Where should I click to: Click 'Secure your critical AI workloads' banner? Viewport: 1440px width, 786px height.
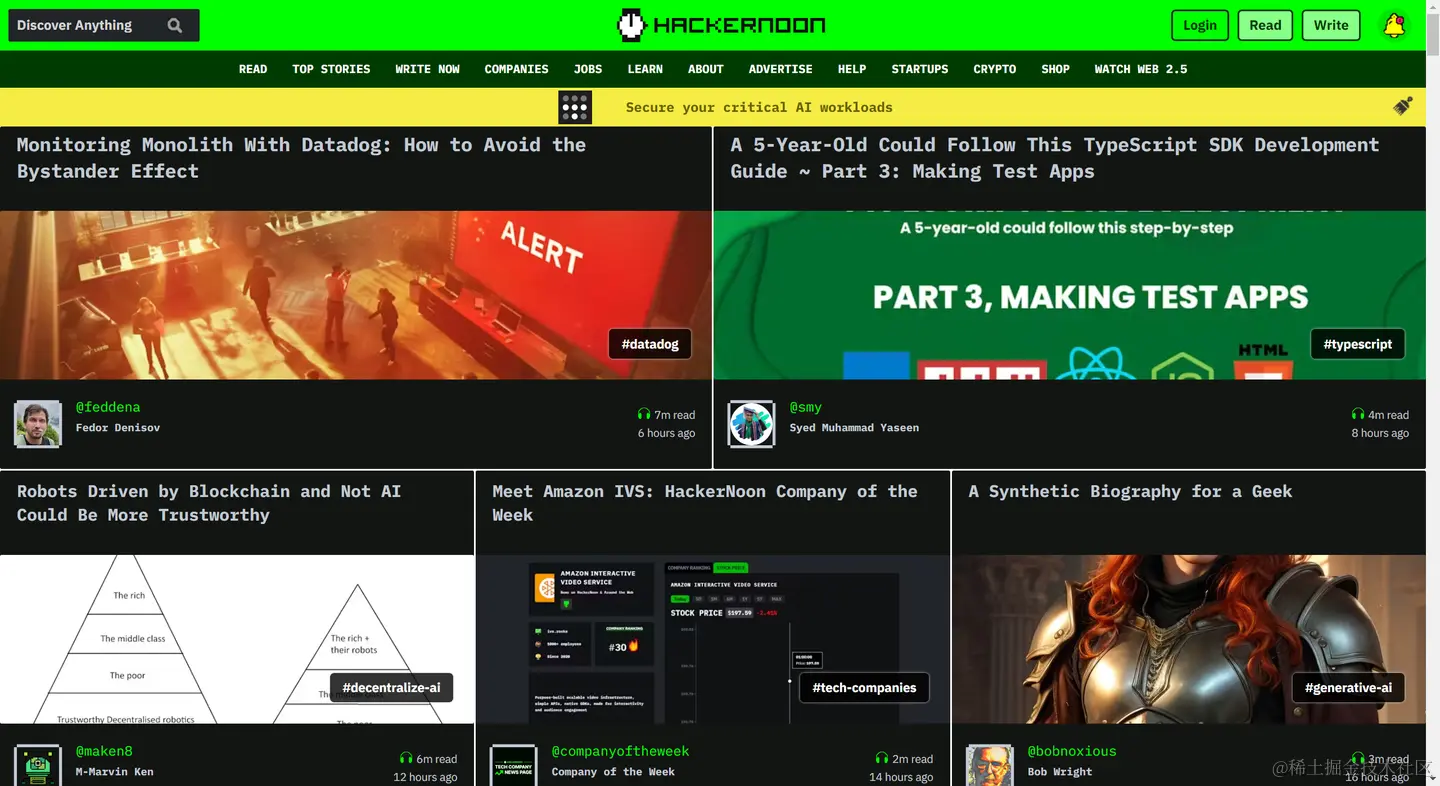(x=759, y=107)
